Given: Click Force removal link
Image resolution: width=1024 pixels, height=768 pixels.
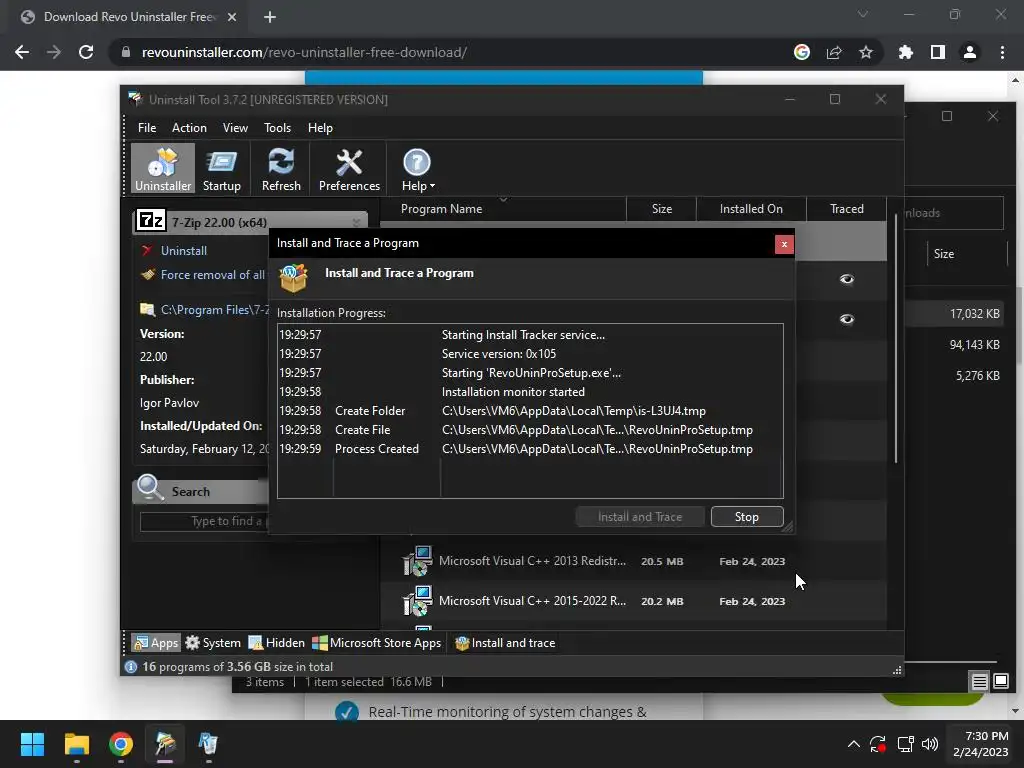Looking at the screenshot, I should coord(213,275).
